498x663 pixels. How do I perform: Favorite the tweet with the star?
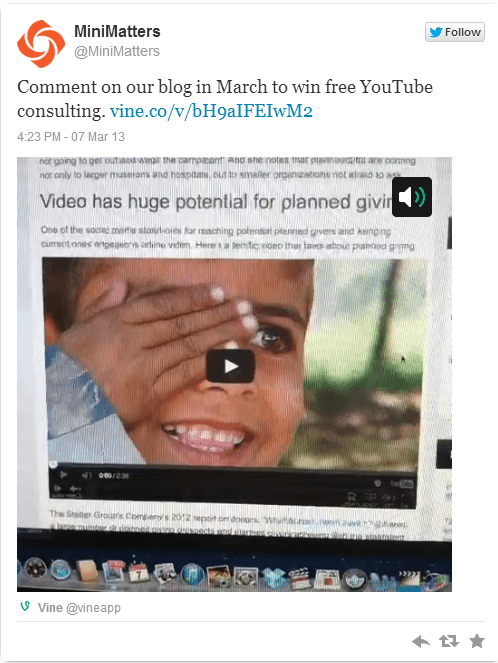[x=477, y=641]
